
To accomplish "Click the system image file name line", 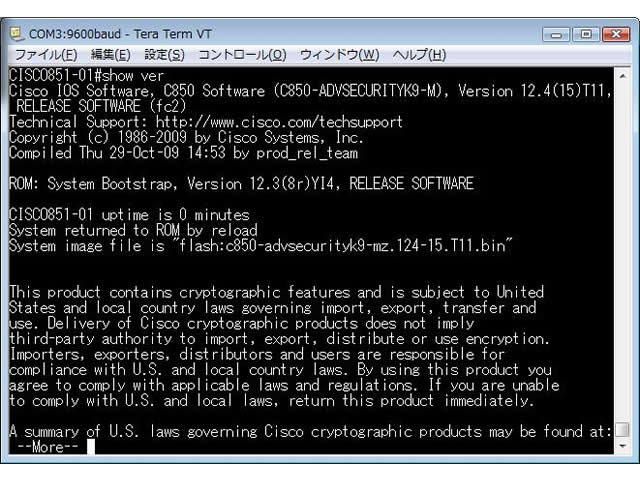I will point(261,246).
